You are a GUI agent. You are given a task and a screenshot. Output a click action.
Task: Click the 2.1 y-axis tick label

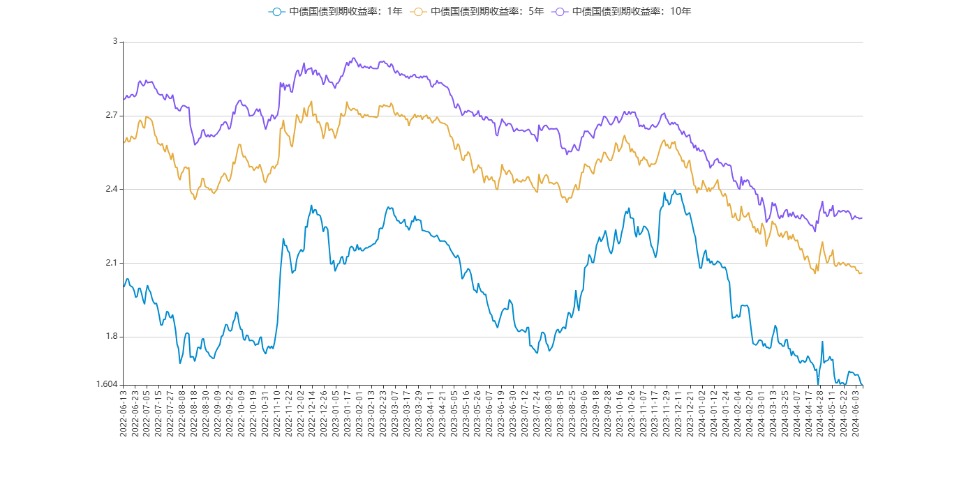tap(111, 263)
